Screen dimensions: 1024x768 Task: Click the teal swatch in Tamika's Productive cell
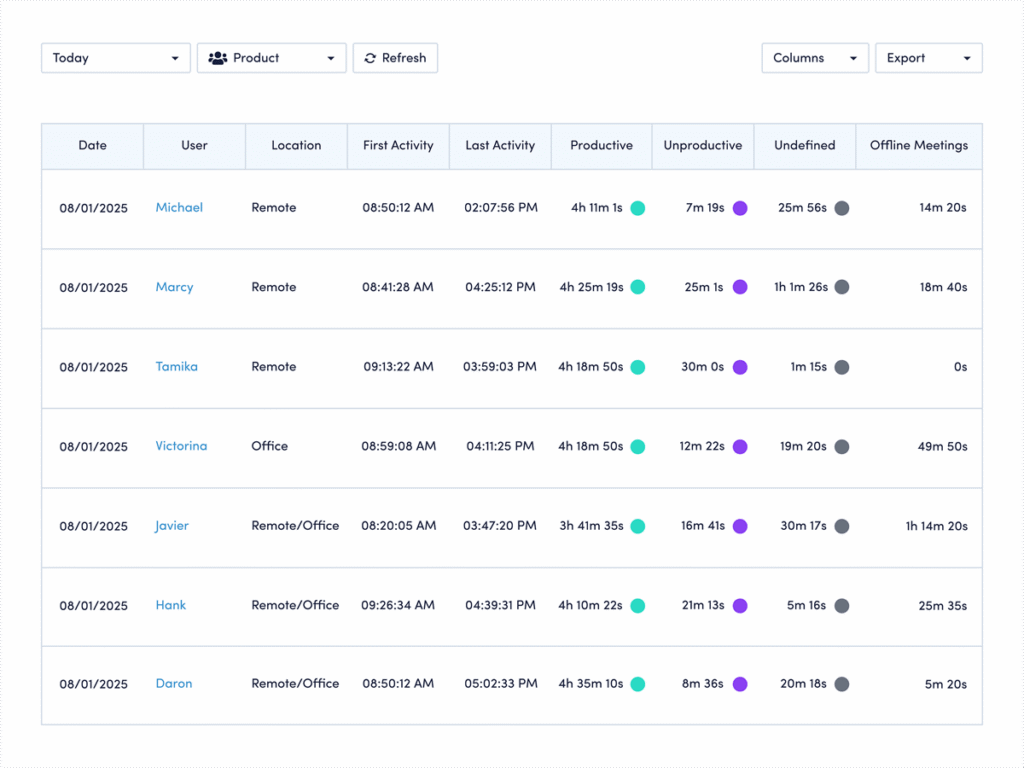pyautogui.click(x=637, y=367)
